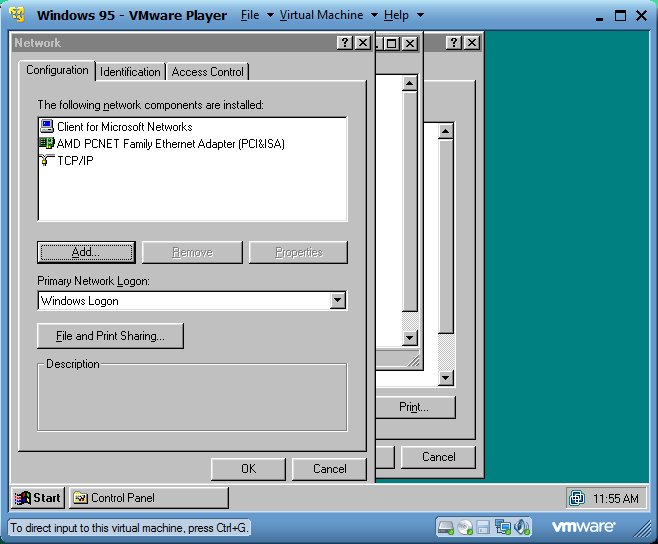The height and width of the screenshot is (544, 658).
Task: Click scroll down arrow in middle window
Action: tap(409, 337)
